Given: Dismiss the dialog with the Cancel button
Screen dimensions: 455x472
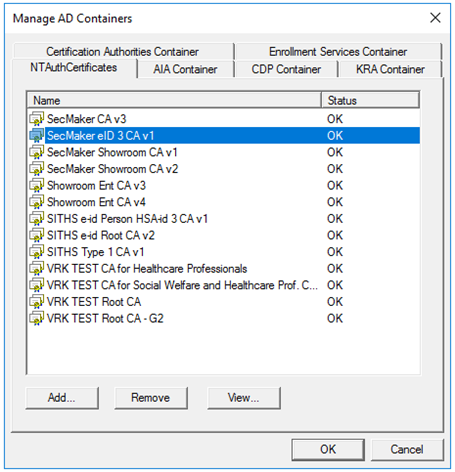Looking at the screenshot, I should (407, 449).
